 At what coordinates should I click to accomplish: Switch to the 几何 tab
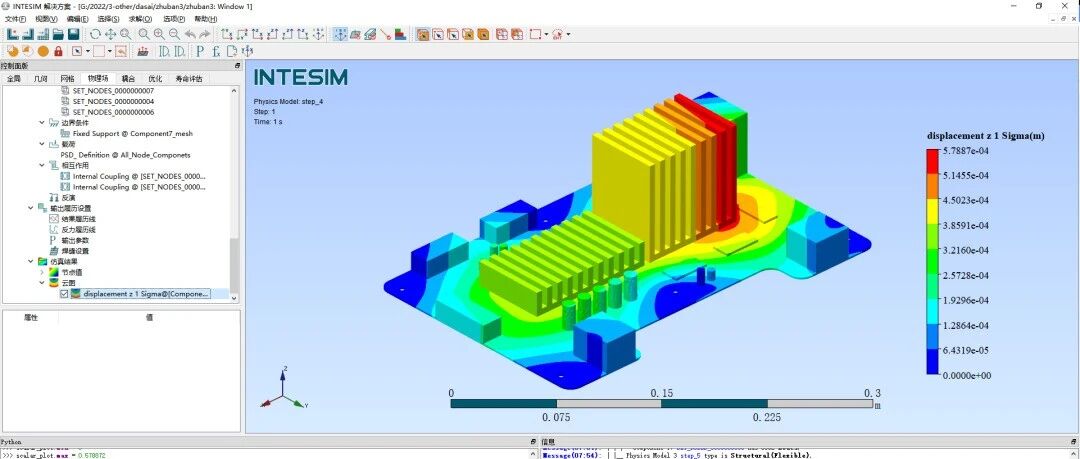point(41,79)
